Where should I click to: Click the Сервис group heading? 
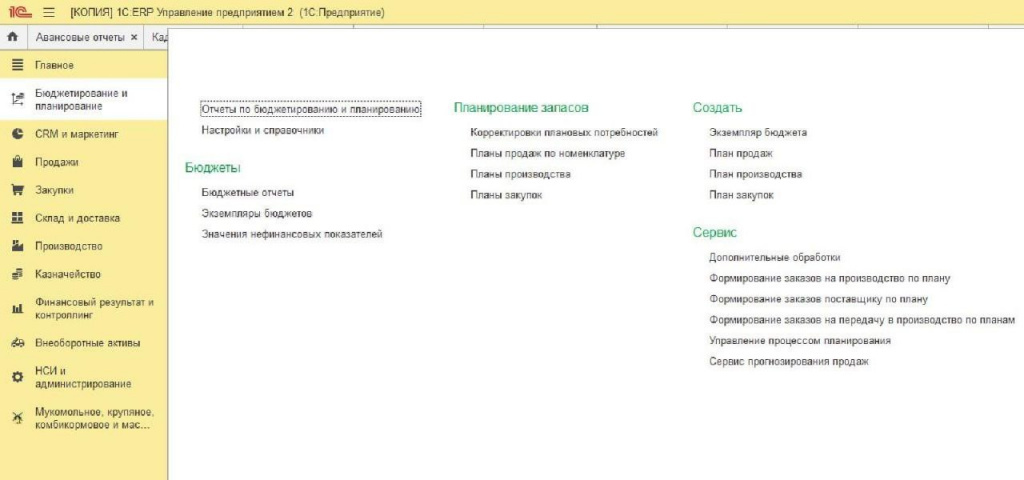[714, 233]
